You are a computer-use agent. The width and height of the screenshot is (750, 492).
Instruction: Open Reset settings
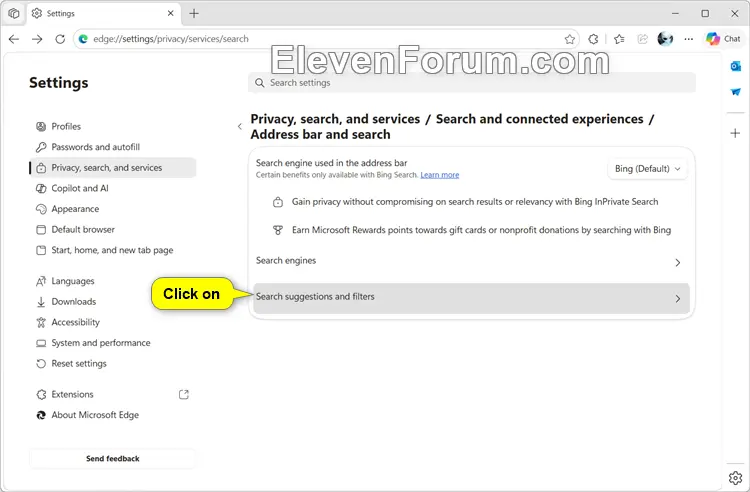pyautogui.click(x=112, y=363)
